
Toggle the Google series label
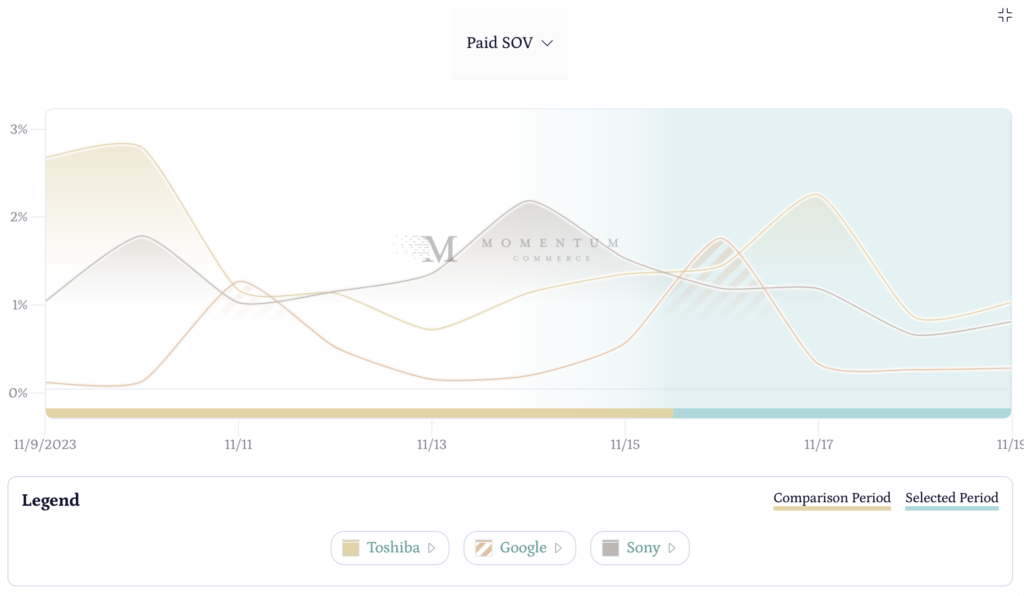[x=523, y=548]
